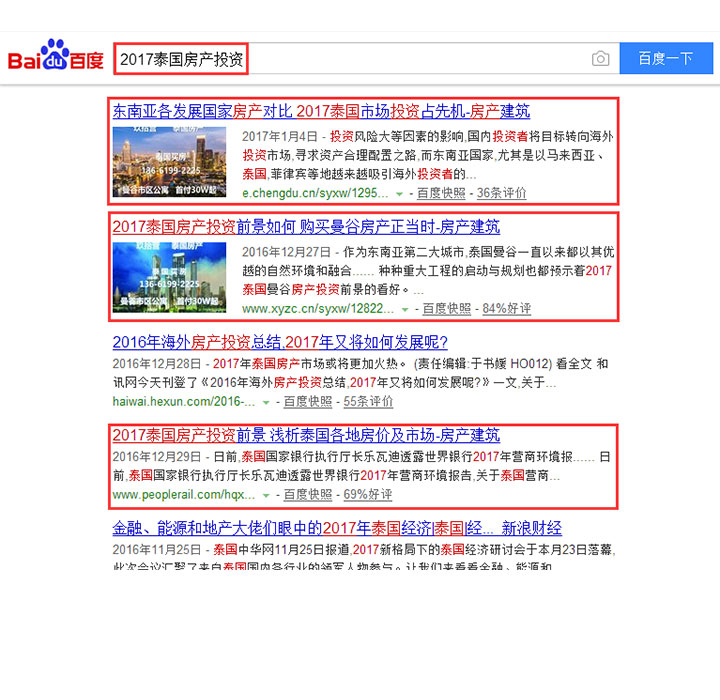The width and height of the screenshot is (720, 700).
Task: Open 百度快照 for www.peoplerail.com result
Action: [x=308, y=495]
